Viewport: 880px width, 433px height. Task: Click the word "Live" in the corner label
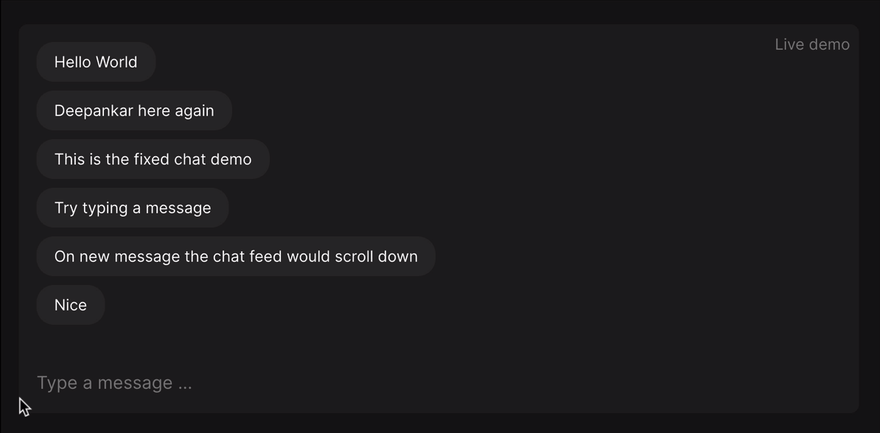[790, 45]
